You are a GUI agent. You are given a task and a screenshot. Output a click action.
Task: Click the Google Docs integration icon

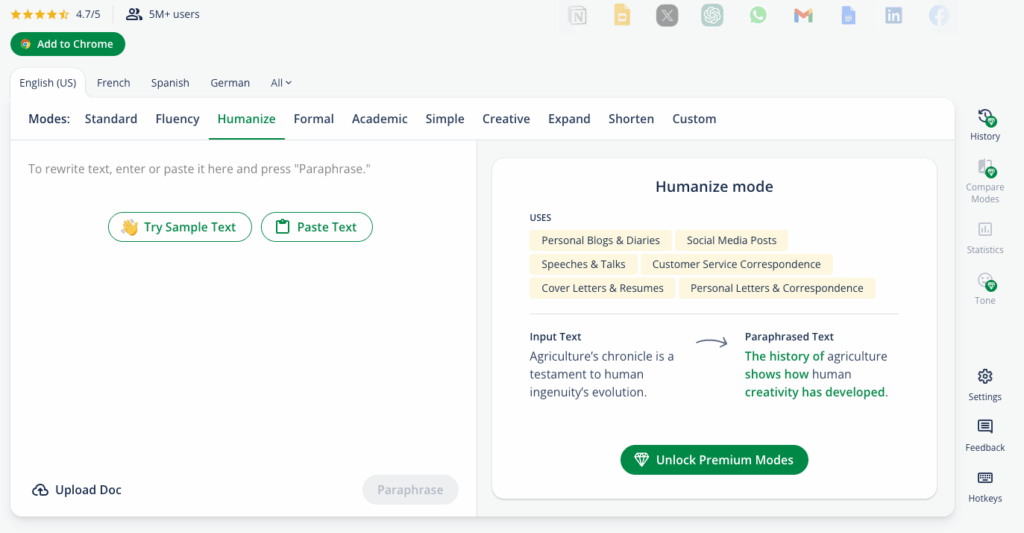(x=848, y=15)
